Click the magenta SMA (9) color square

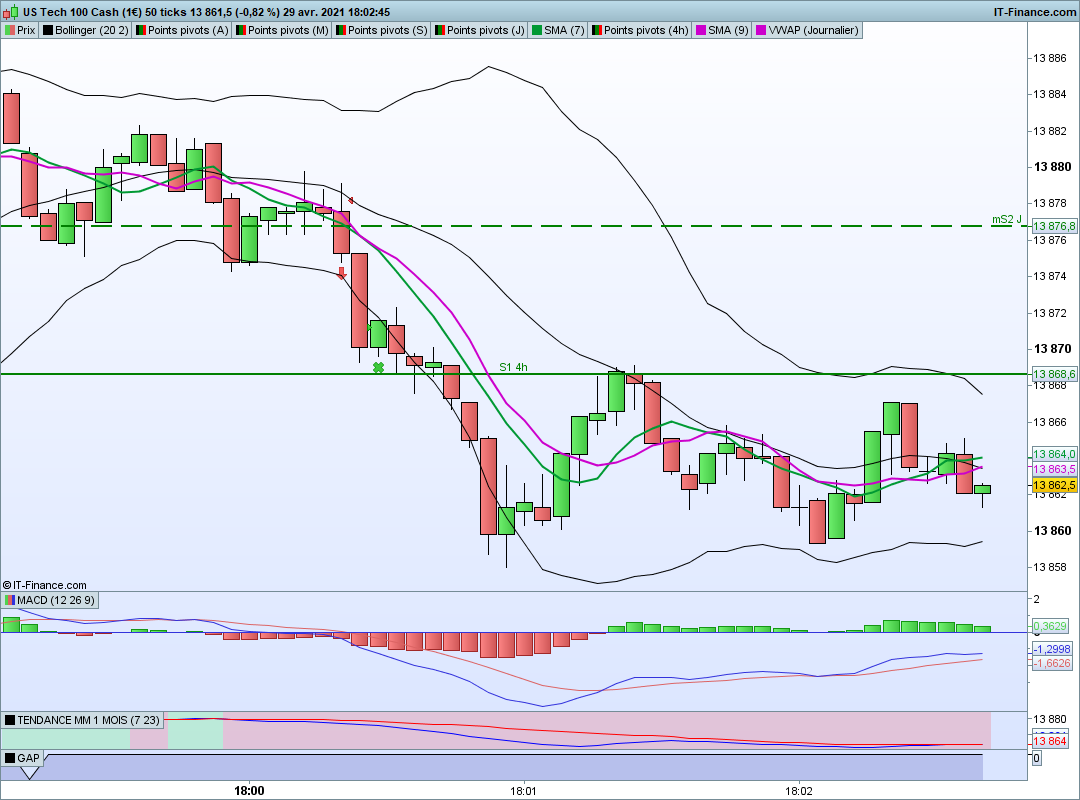pyautogui.click(x=701, y=30)
